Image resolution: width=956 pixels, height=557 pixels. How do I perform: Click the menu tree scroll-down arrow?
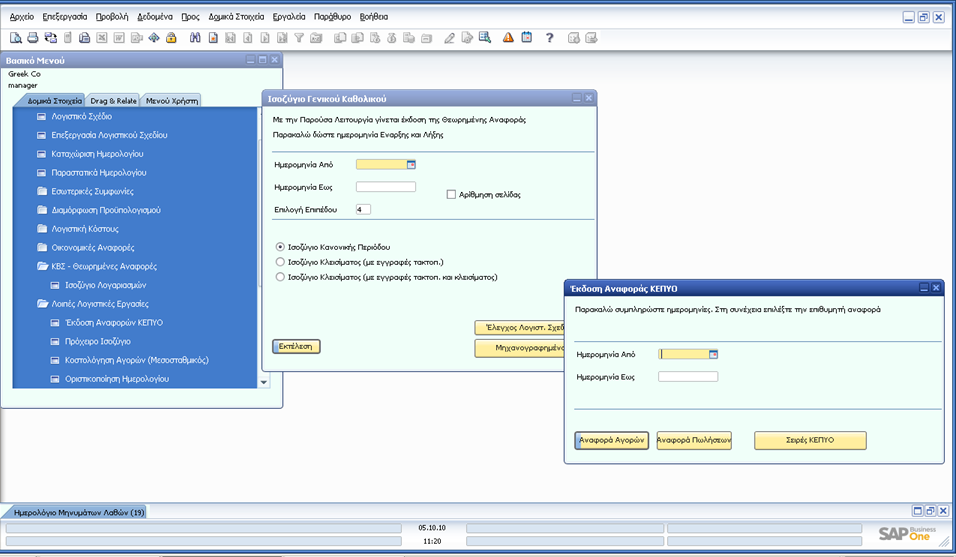263,382
